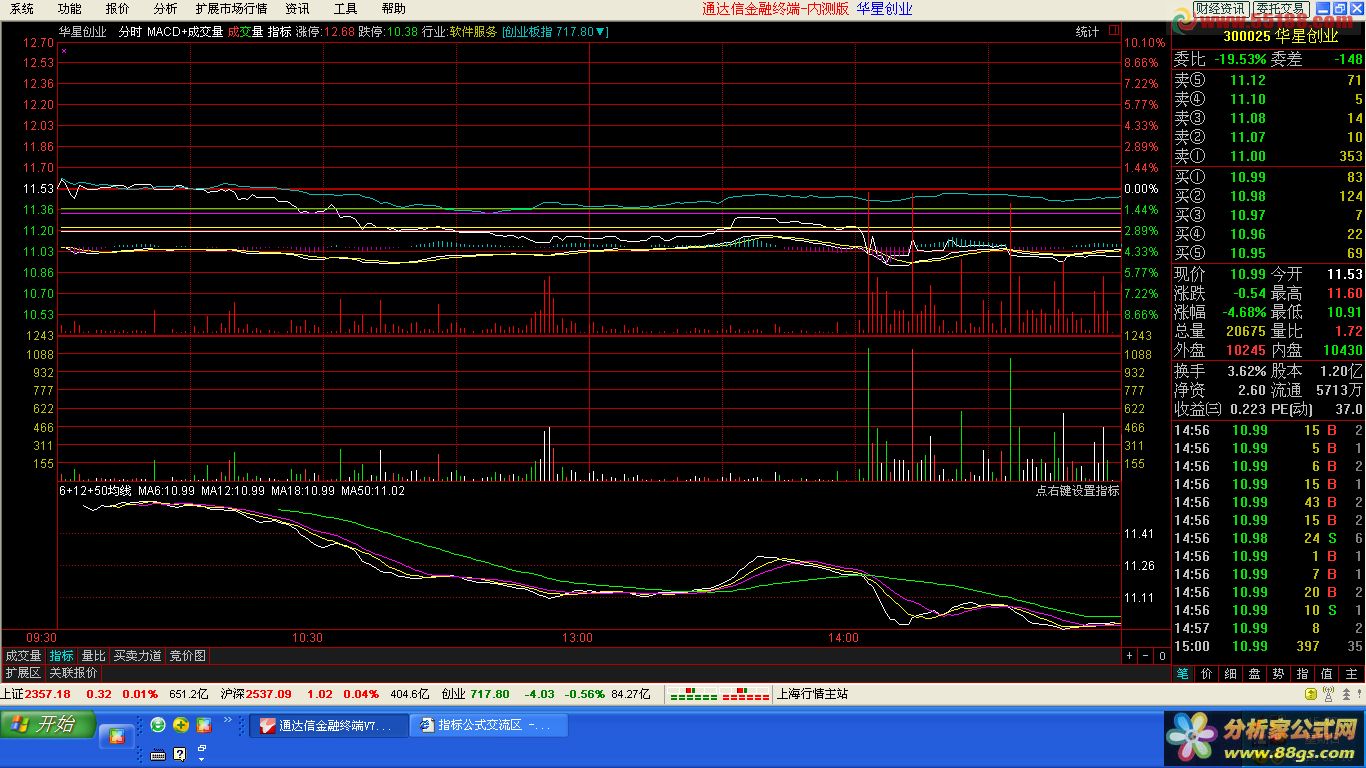1366x768 pixels.
Task: Click the antenna connection status icon
Action: (1329, 694)
